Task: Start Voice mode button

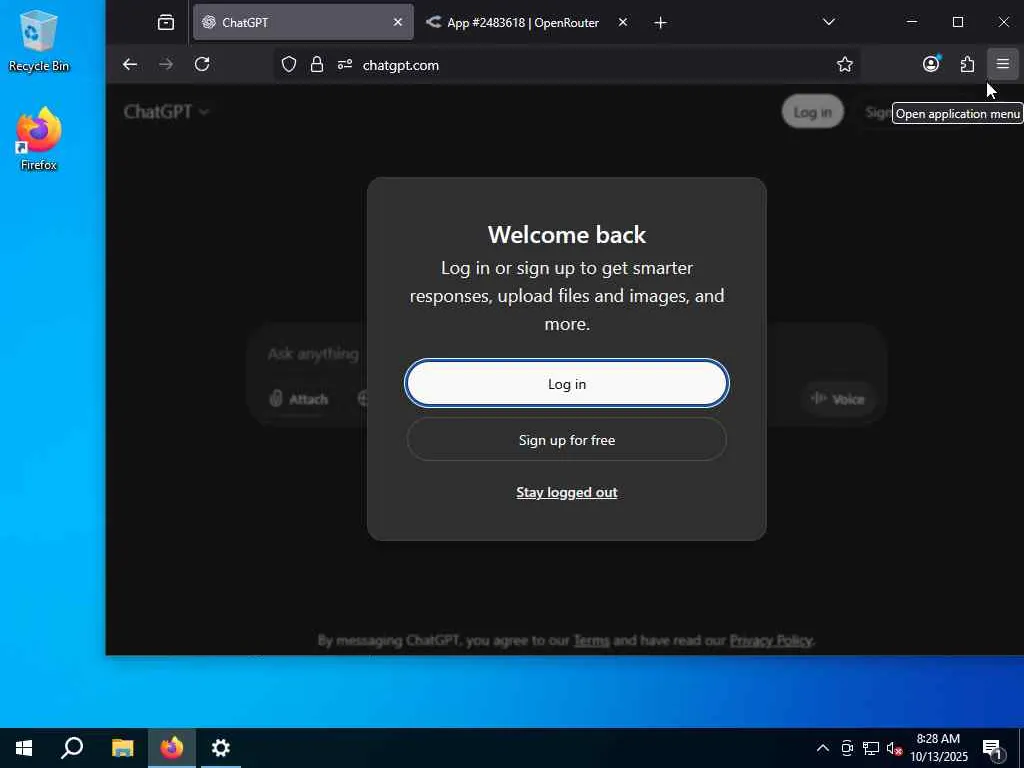Action: pyautogui.click(x=838, y=398)
